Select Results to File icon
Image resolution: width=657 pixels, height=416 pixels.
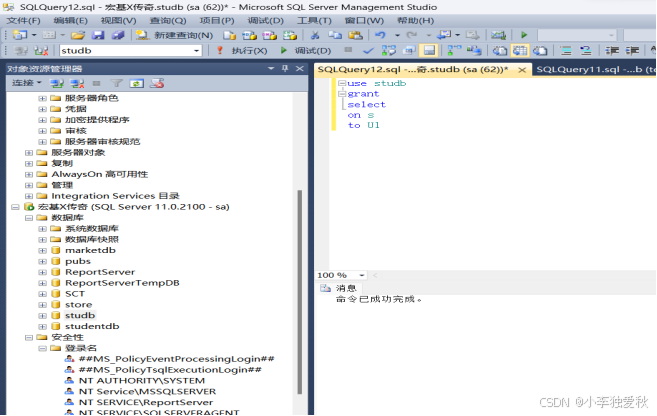[x=540, y=51]
